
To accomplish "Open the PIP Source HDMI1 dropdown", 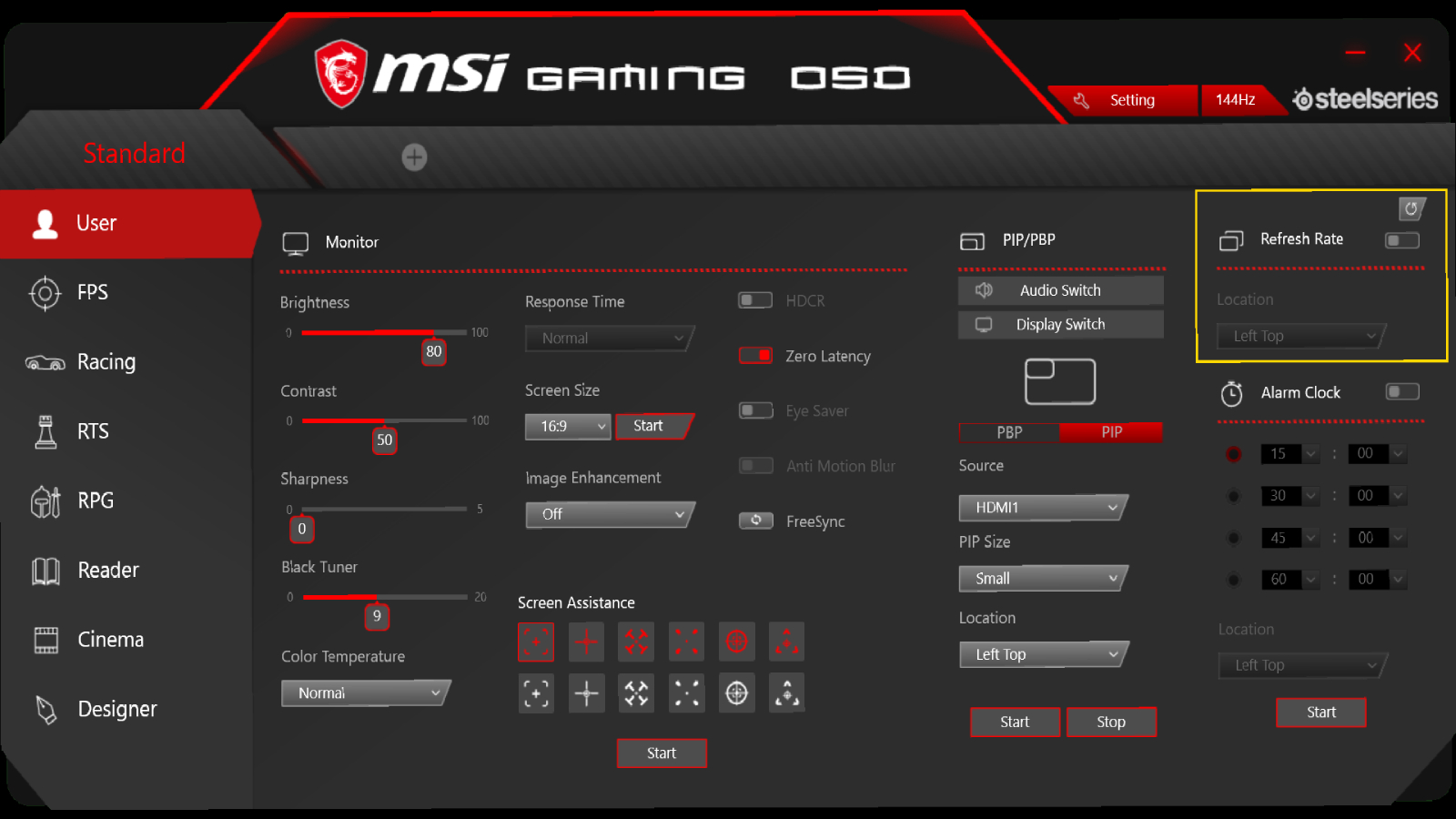I will (1043, 508).
